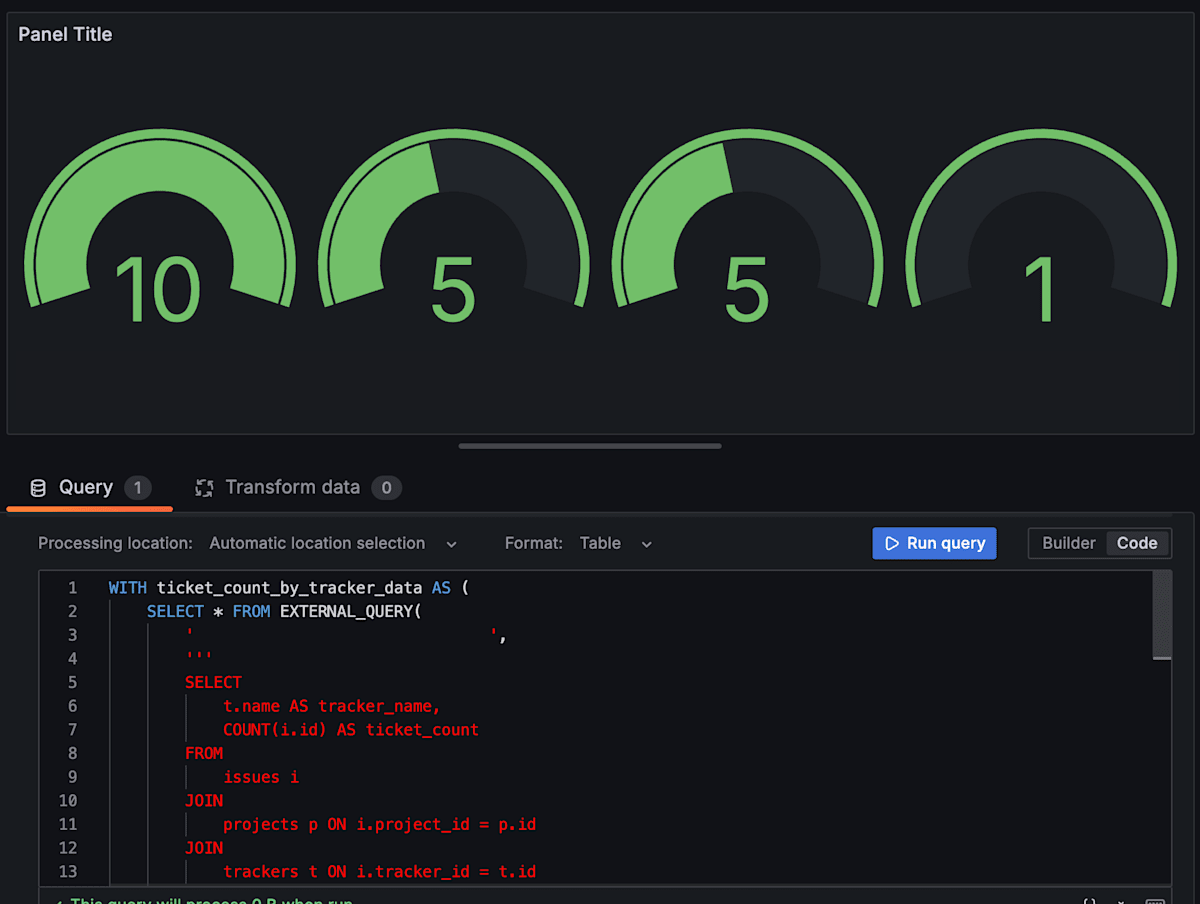Click the FROM keyword on line 8
This screenshot has width=1200, height=904.
[204, 753]
